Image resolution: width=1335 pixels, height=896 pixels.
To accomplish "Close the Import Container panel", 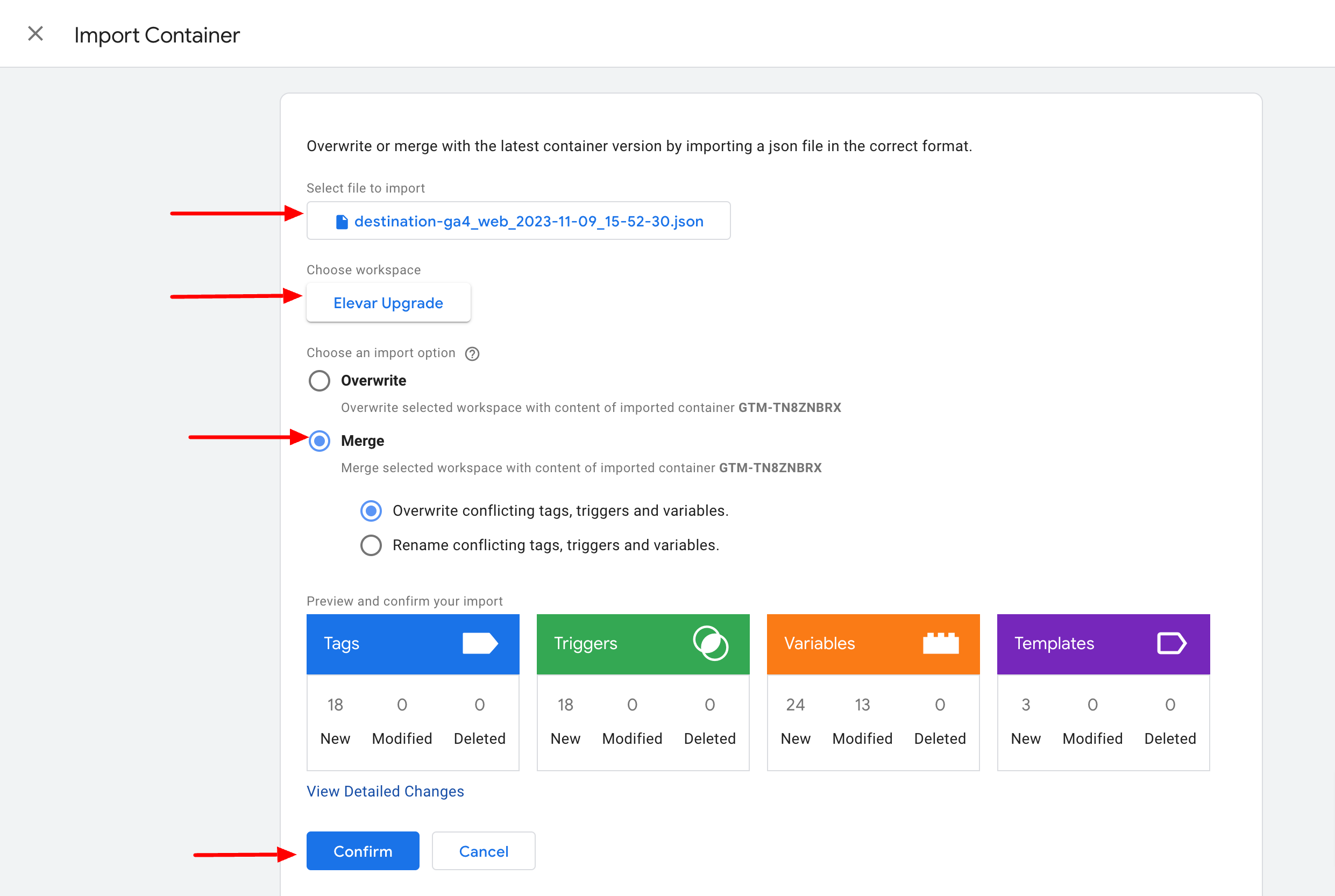I will [x=35, y=34].
